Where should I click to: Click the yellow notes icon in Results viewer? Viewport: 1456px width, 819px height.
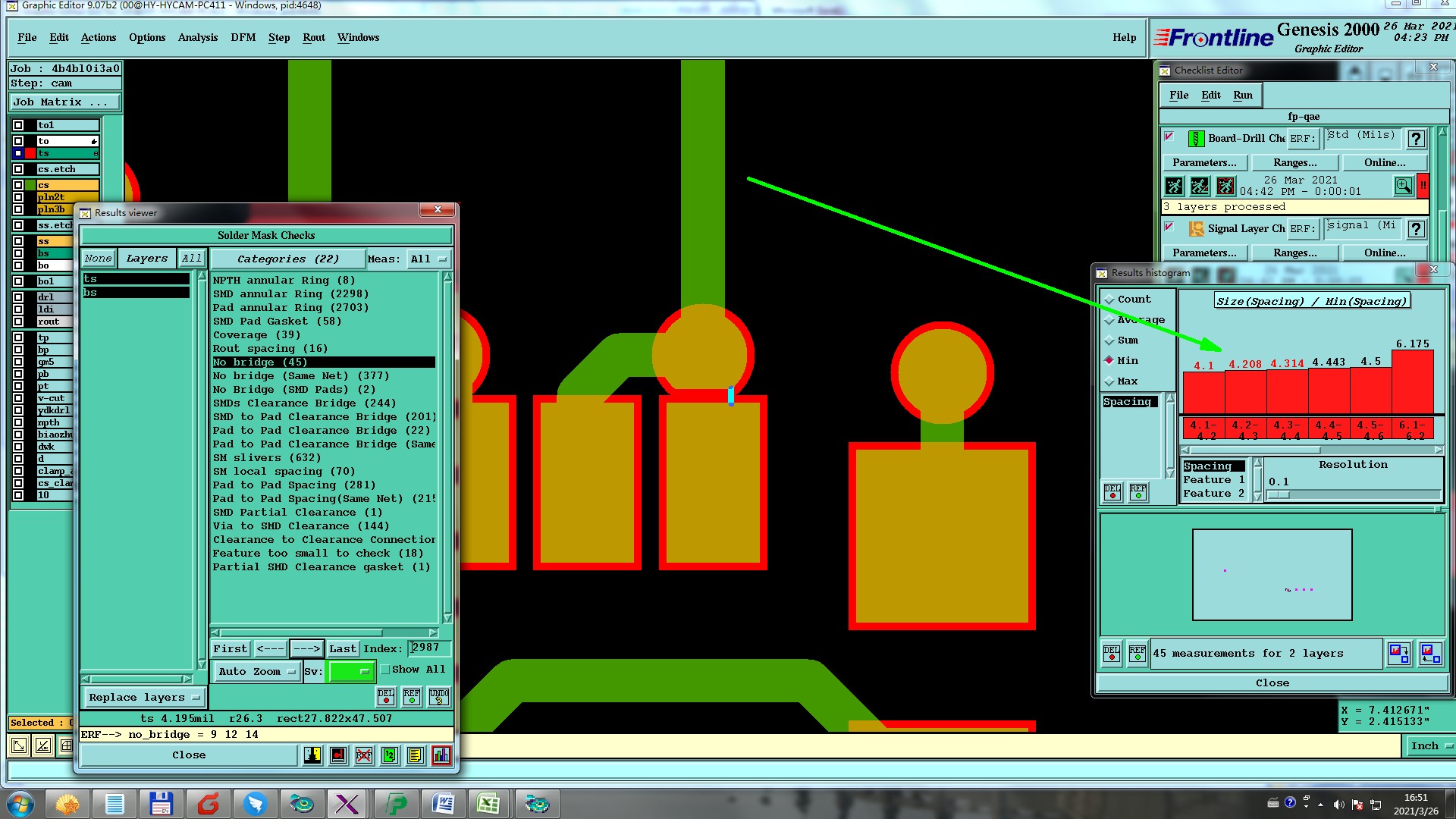[415, 755]
